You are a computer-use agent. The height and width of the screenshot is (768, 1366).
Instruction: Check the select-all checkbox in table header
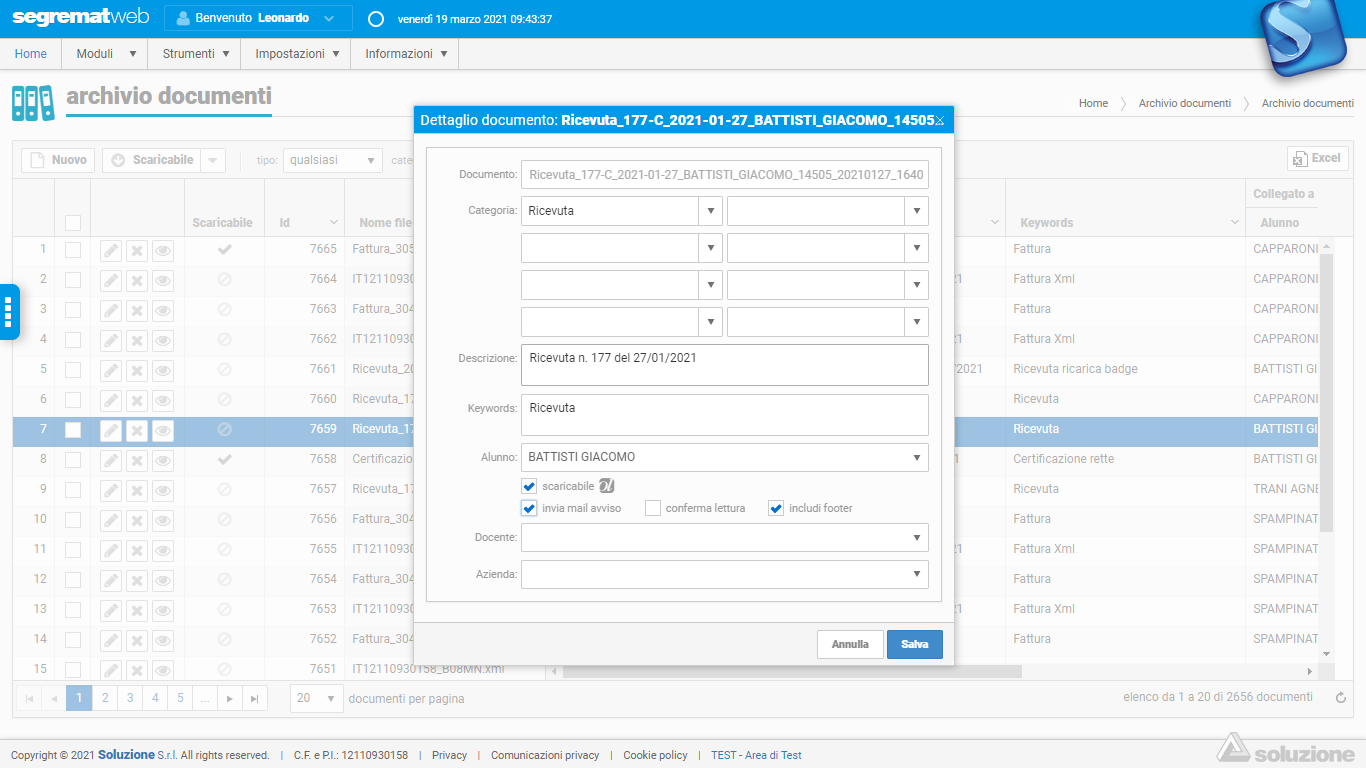click(73, 223)
